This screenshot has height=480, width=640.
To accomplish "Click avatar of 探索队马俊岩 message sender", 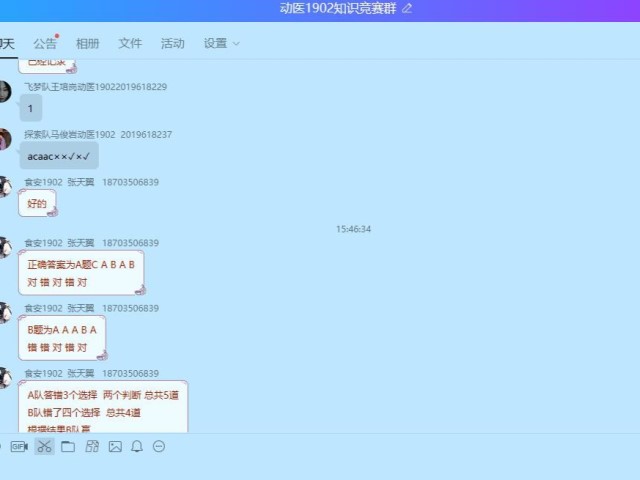I will tap(4, 139).
